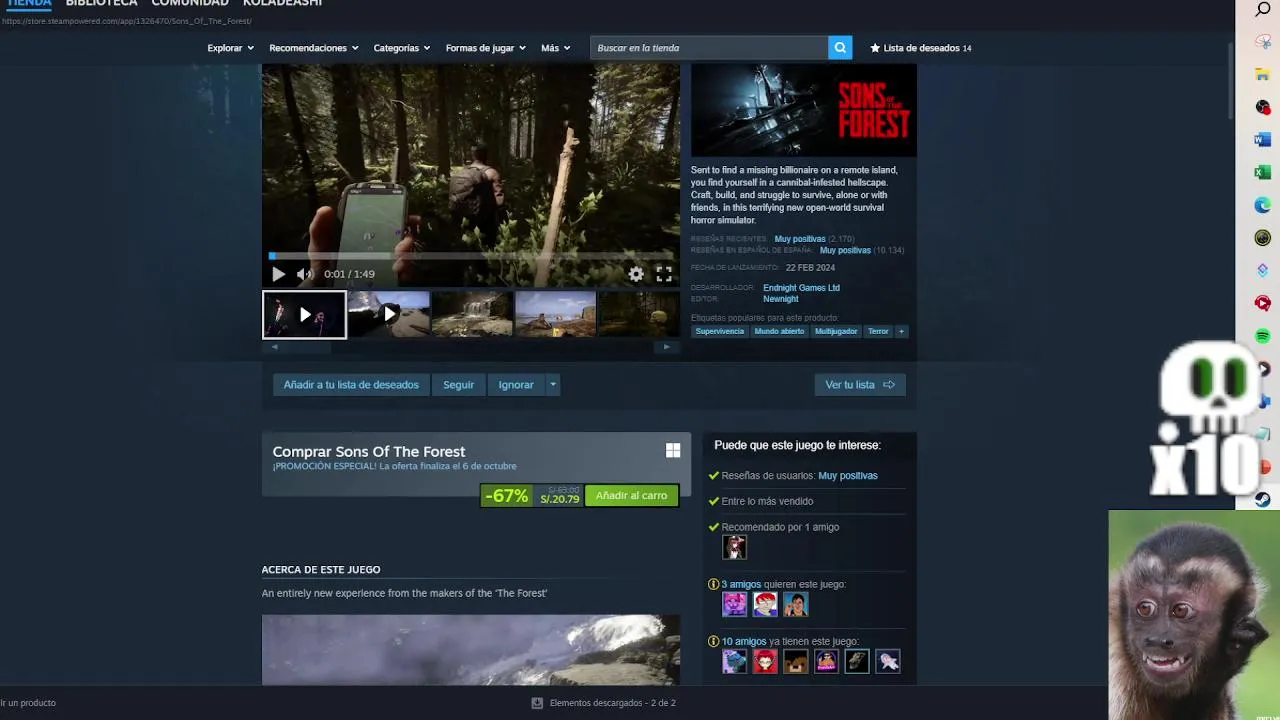Open trailer video settings gear
The image size is (1280, 720).
[636, 274]
